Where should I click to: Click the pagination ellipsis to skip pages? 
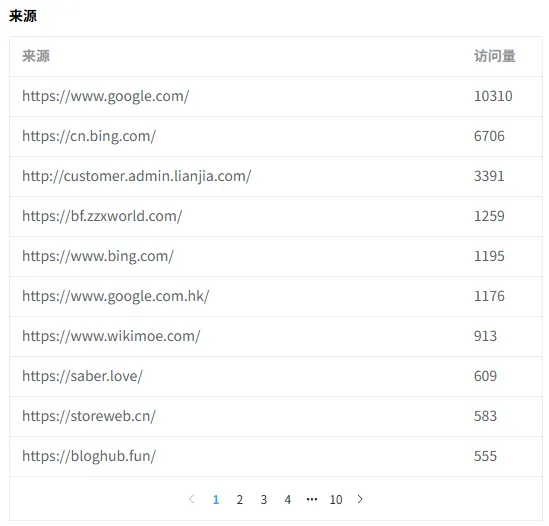coord(312,499)
